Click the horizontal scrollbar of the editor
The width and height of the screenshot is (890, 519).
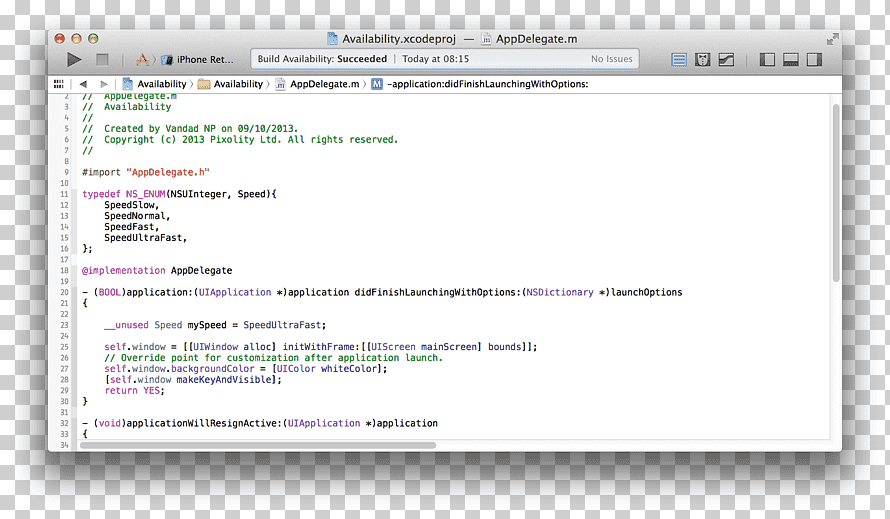point(258,445)
